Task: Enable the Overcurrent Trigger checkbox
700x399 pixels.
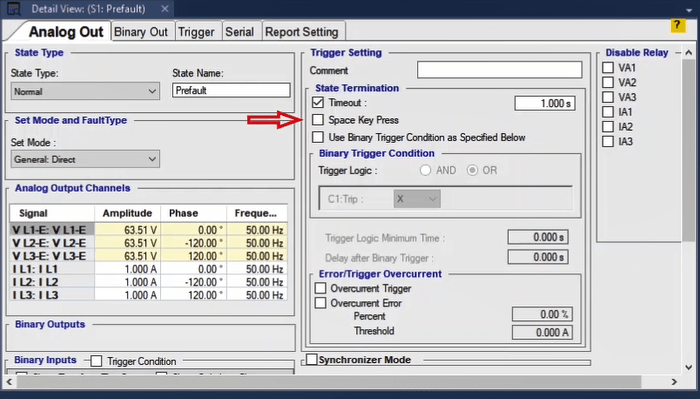Action: pyautogui.click(x=320, y=288)
